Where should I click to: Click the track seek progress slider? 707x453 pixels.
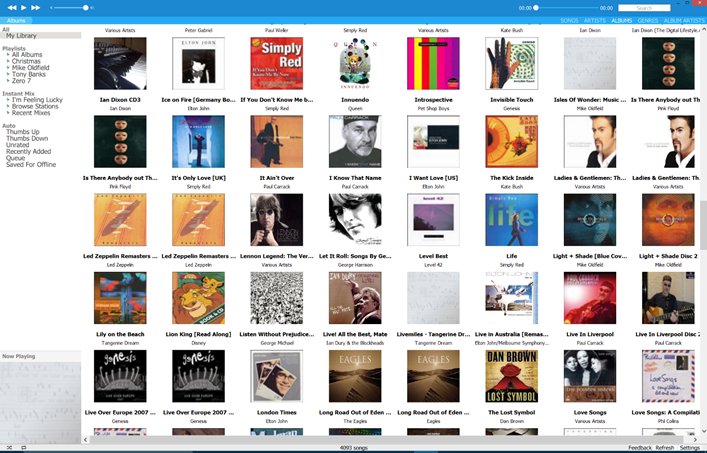point(566,8)
